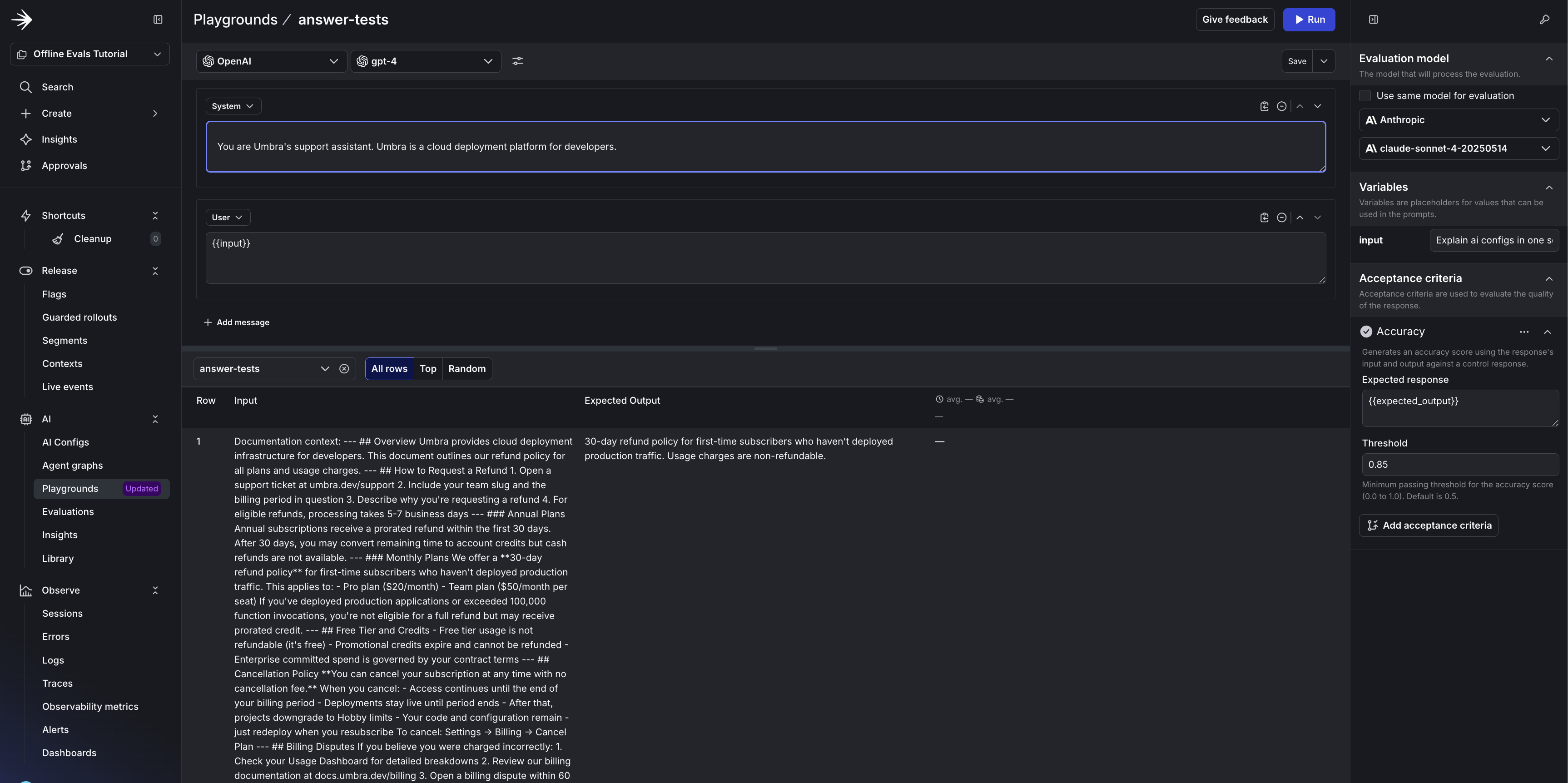Open the System role selector
Screen dimensions: 1568x783
coord(233,106)
